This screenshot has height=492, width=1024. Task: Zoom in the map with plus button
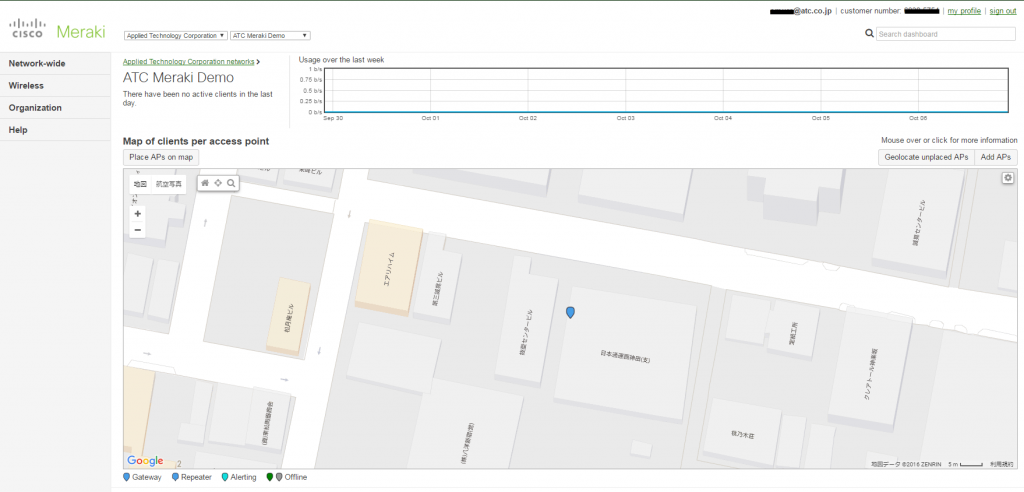click(138, 214)
